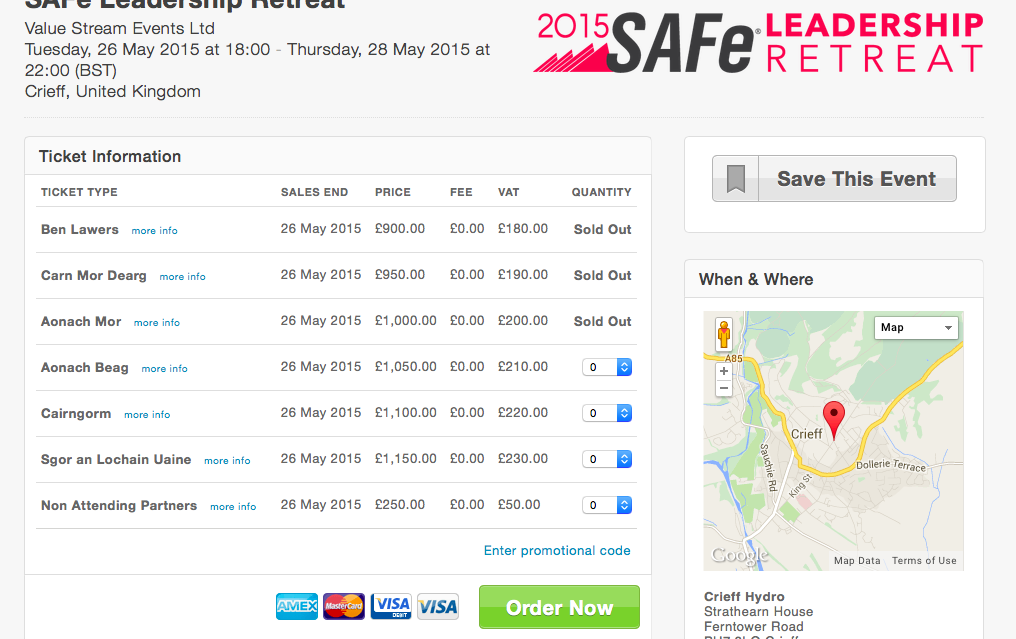1016x639 pixels.
Task: Click the Aonach Beag ticket name
Action: (x=85, y=367)
